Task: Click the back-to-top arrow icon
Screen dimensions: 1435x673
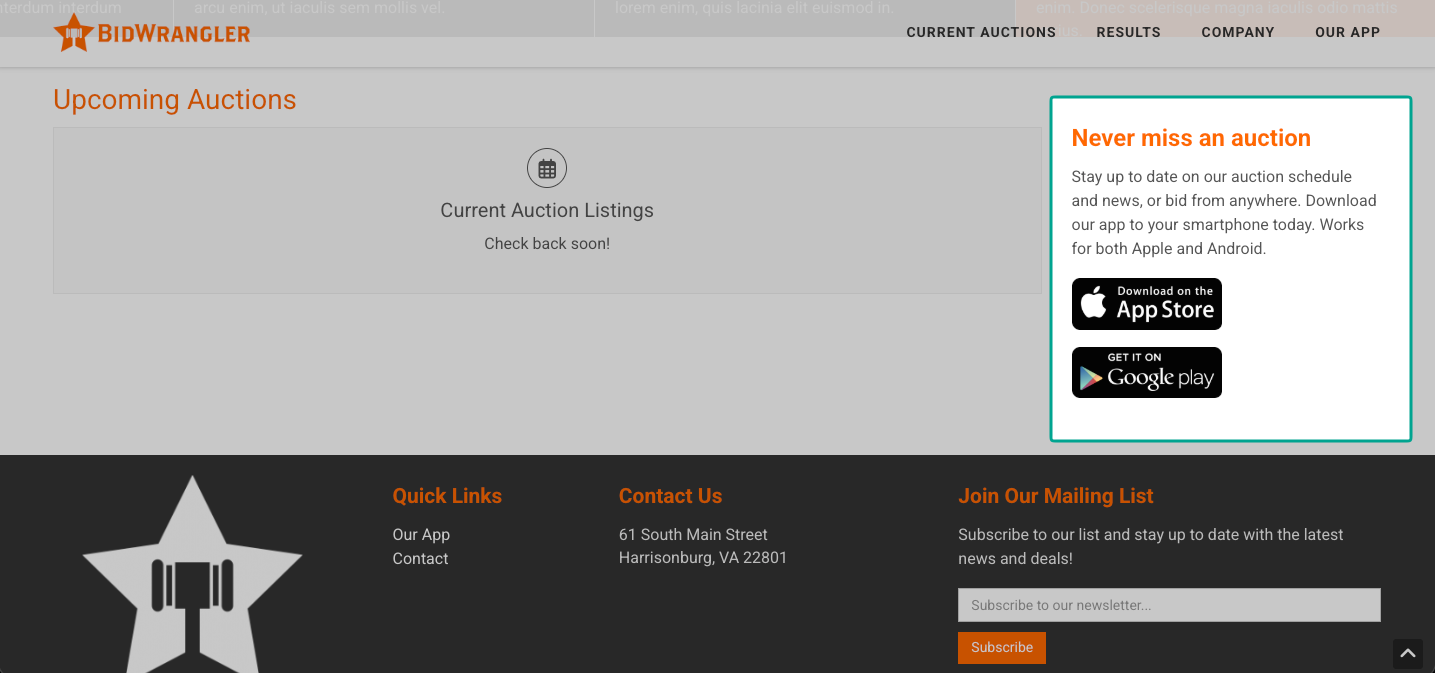Action: [1408, 654]
